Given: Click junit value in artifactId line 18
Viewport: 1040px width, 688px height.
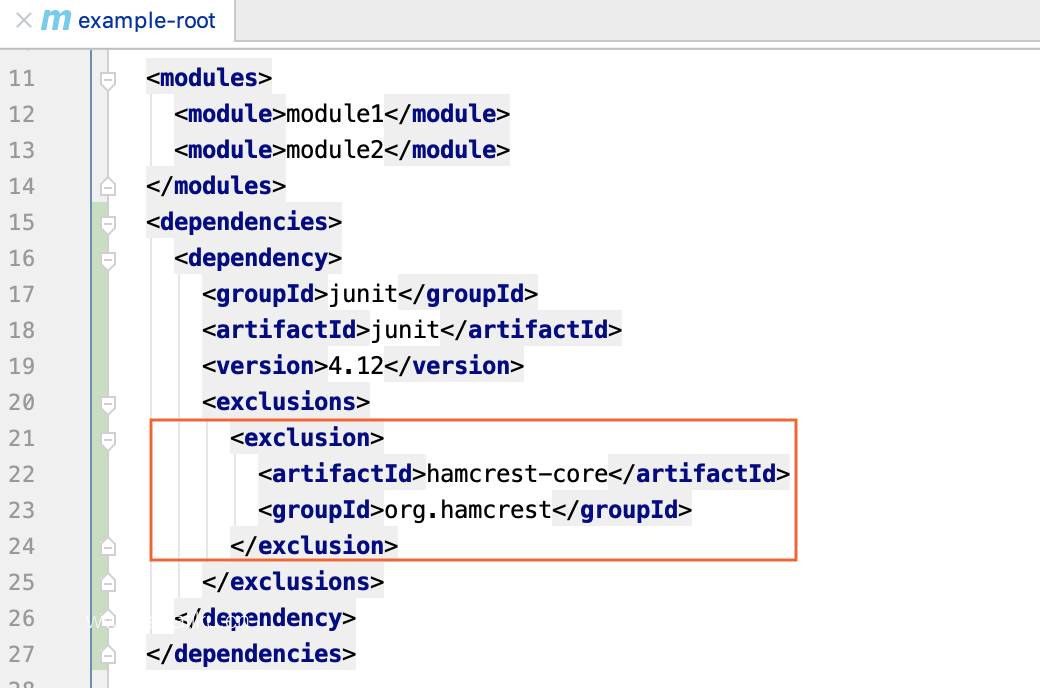Looking at the screenshot, I should coord(405,329).
